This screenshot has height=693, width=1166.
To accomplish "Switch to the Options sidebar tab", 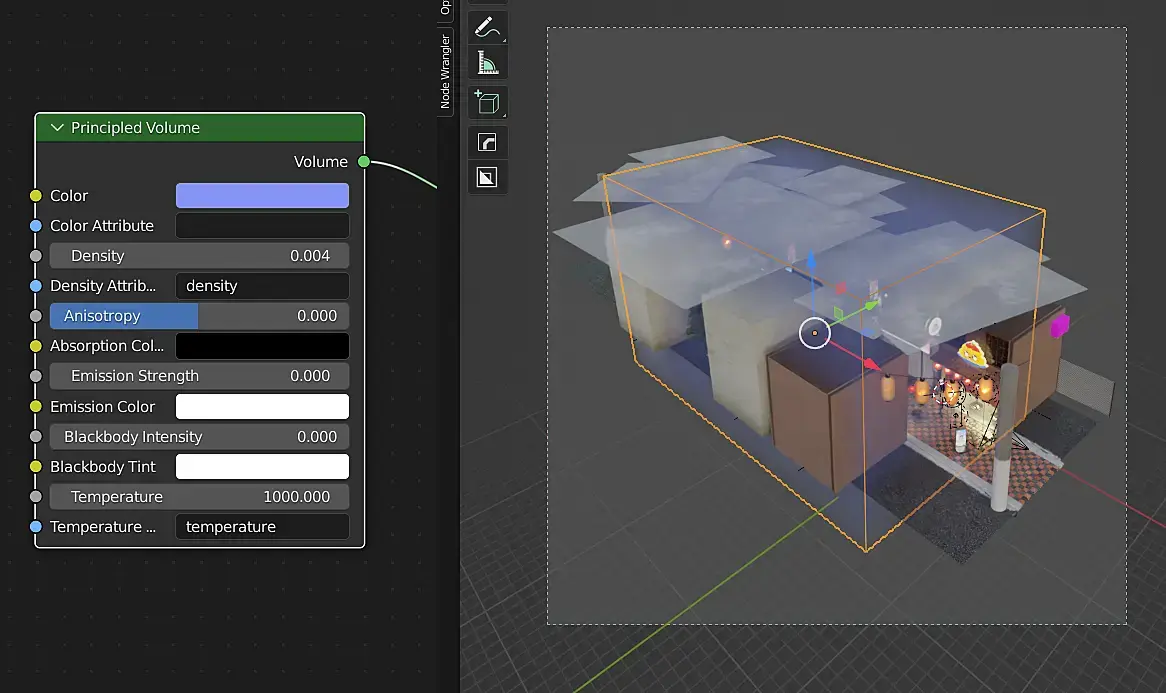I will coord(446,8).
